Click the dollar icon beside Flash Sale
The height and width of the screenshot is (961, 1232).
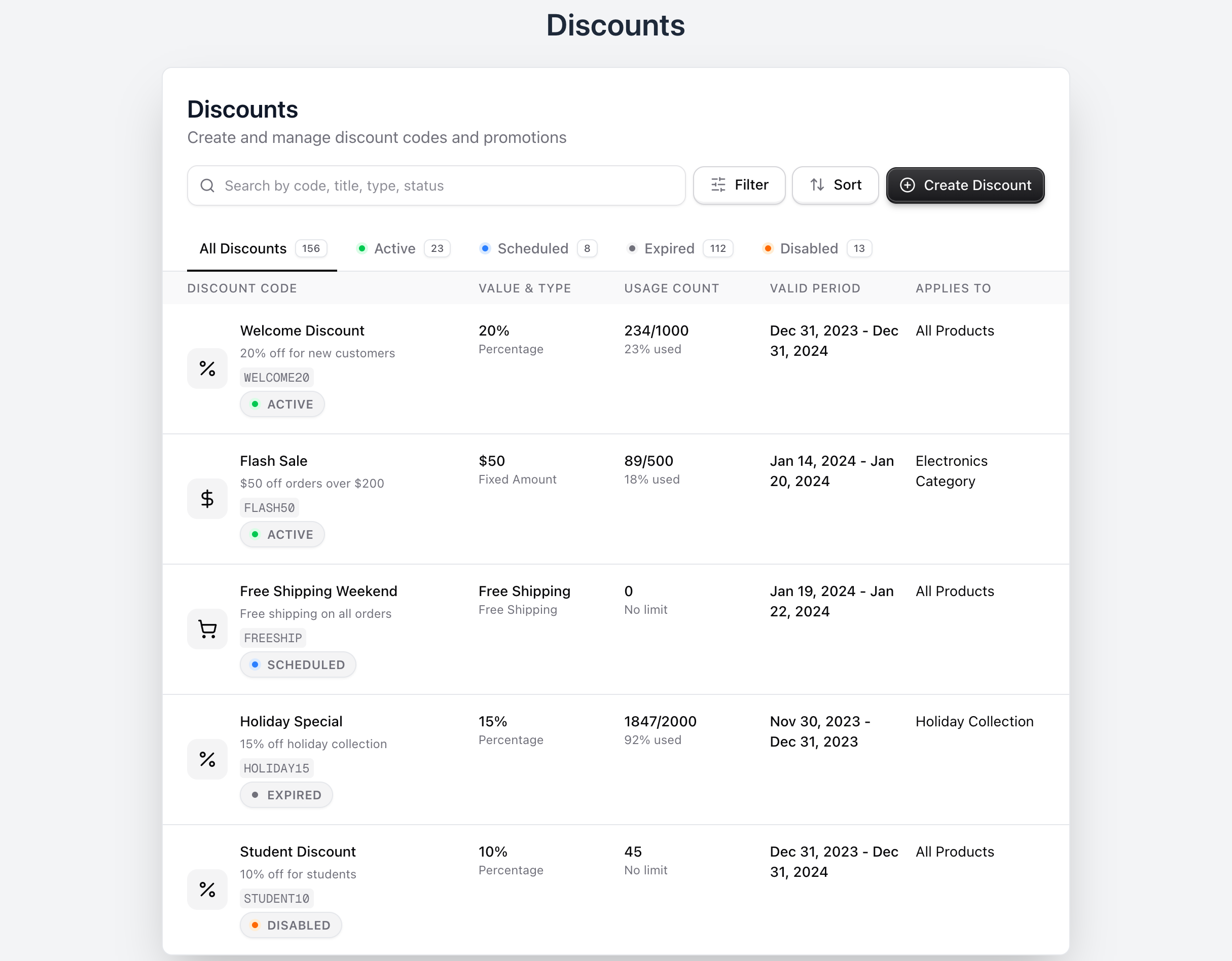coord(207,499)
